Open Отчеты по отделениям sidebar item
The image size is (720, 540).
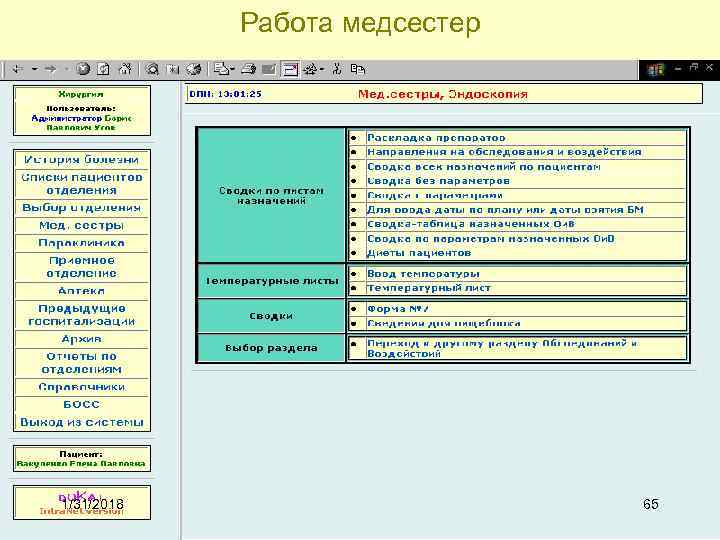(x=82, y=363)
